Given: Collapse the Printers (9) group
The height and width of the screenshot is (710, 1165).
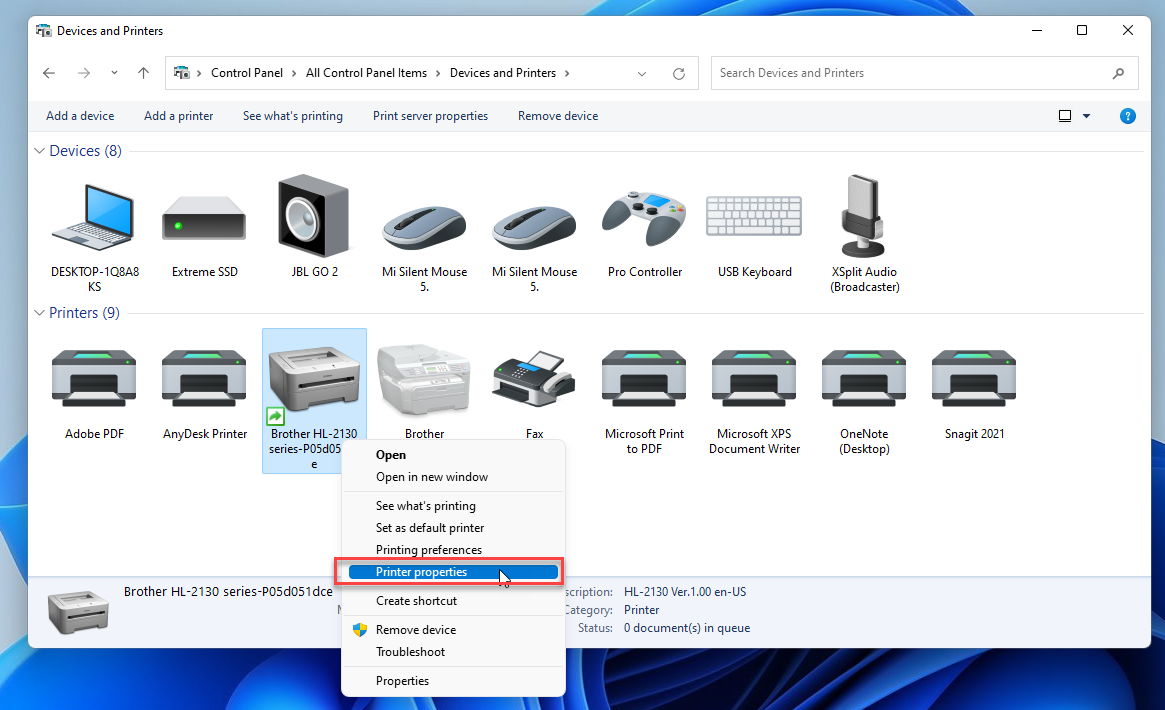Looking at the screenshot, I should tap(39, 313).
